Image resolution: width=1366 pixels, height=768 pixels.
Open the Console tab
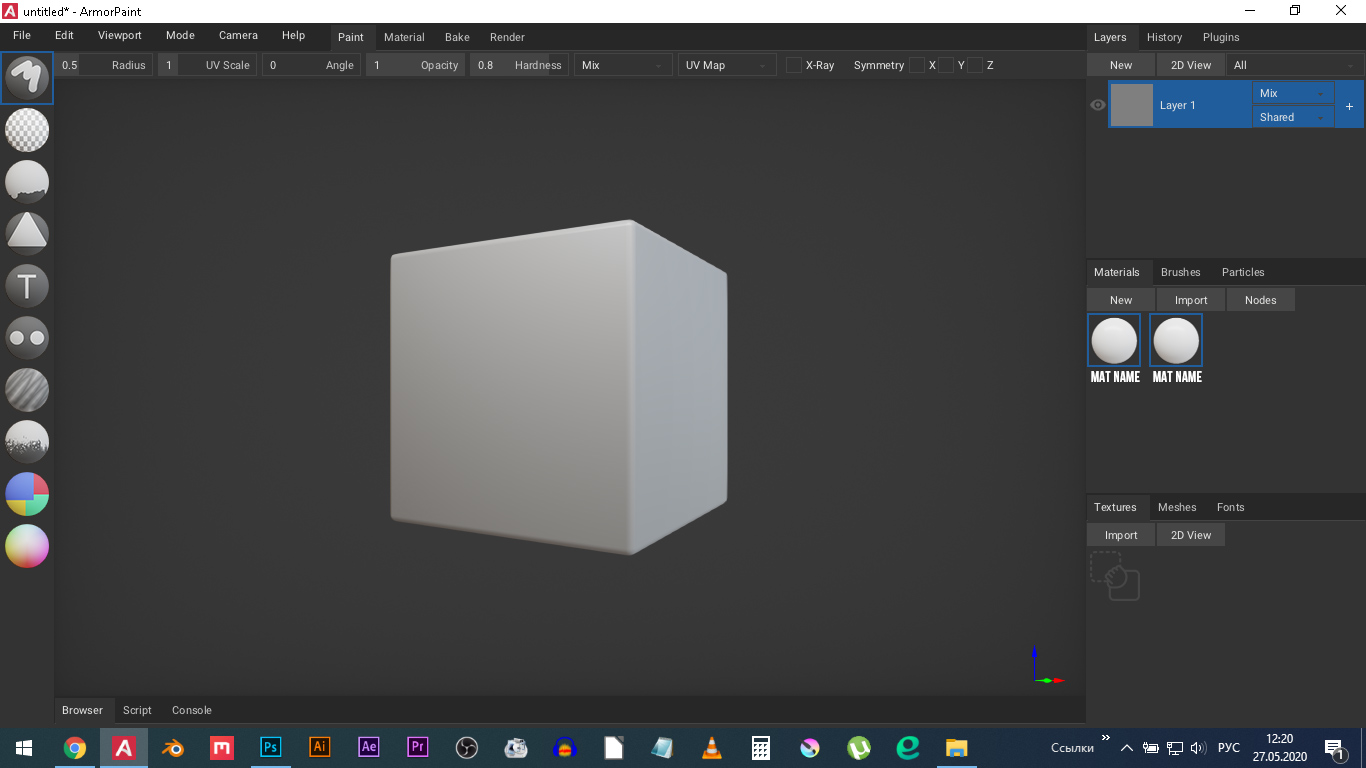pyautogui.click(x=191, y=710)
